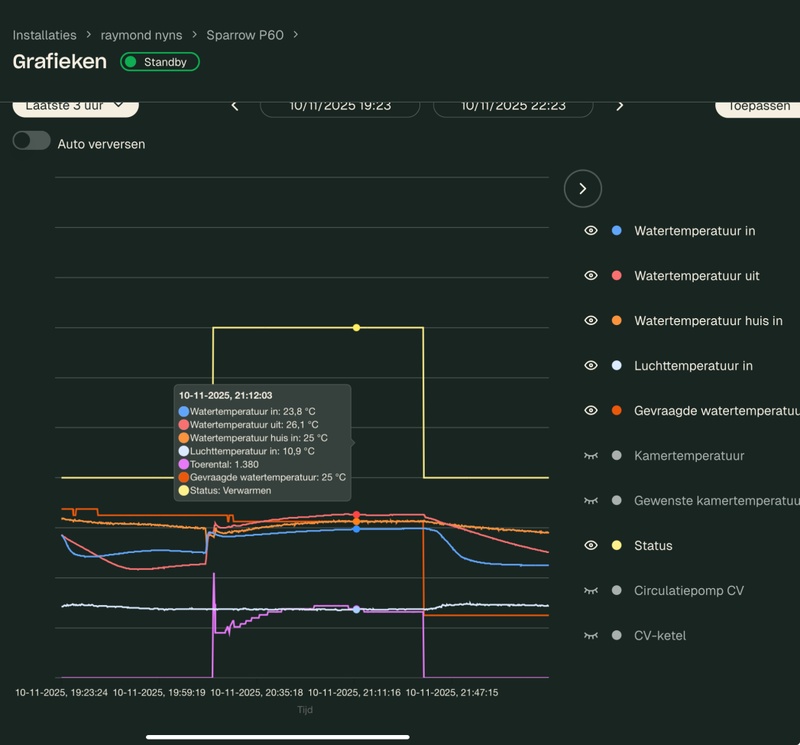Viewport: 800px width, 745px height.
Task: Enable the Auto verversen switch
Action: pos(32,141)
